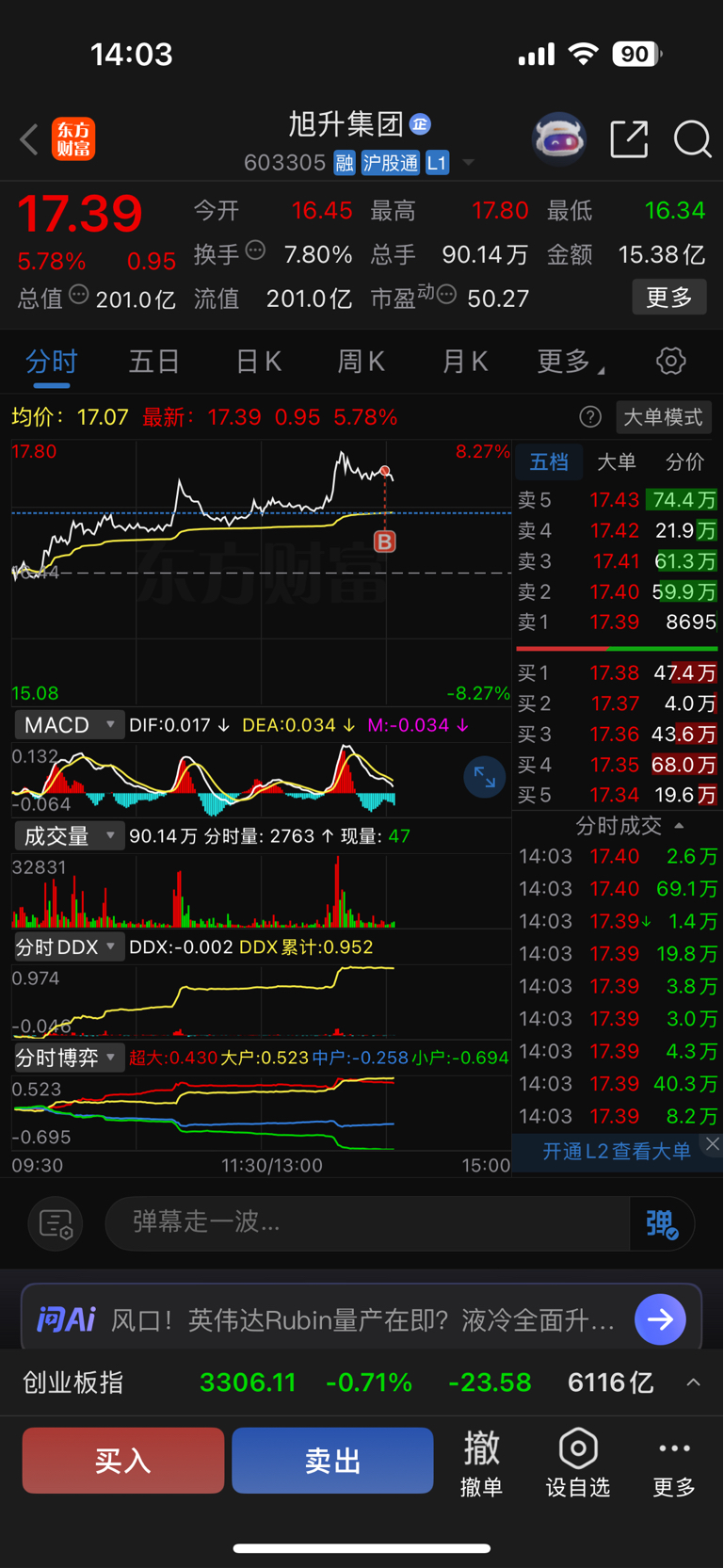The height and width of the screenshot is (1568, 724).
Task: Switch to the 日K tab
Action: pos(258,361)
